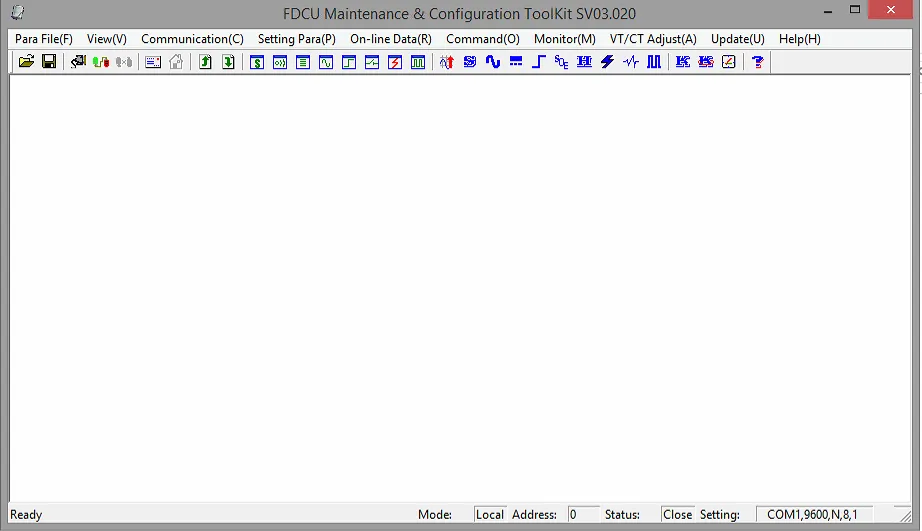Open the window icon marked with S

click(257, 62)
